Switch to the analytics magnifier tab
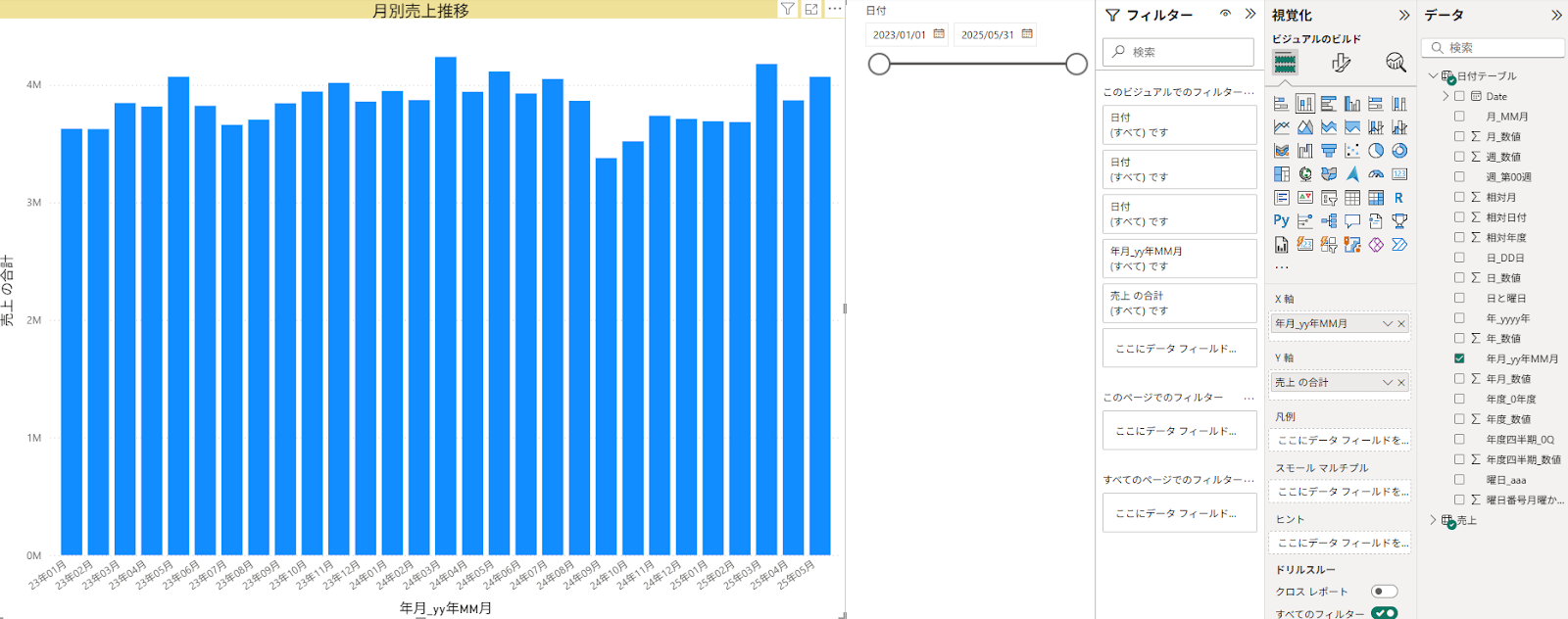Screen dimensions: 1568x619 (x=1396, y=63)
